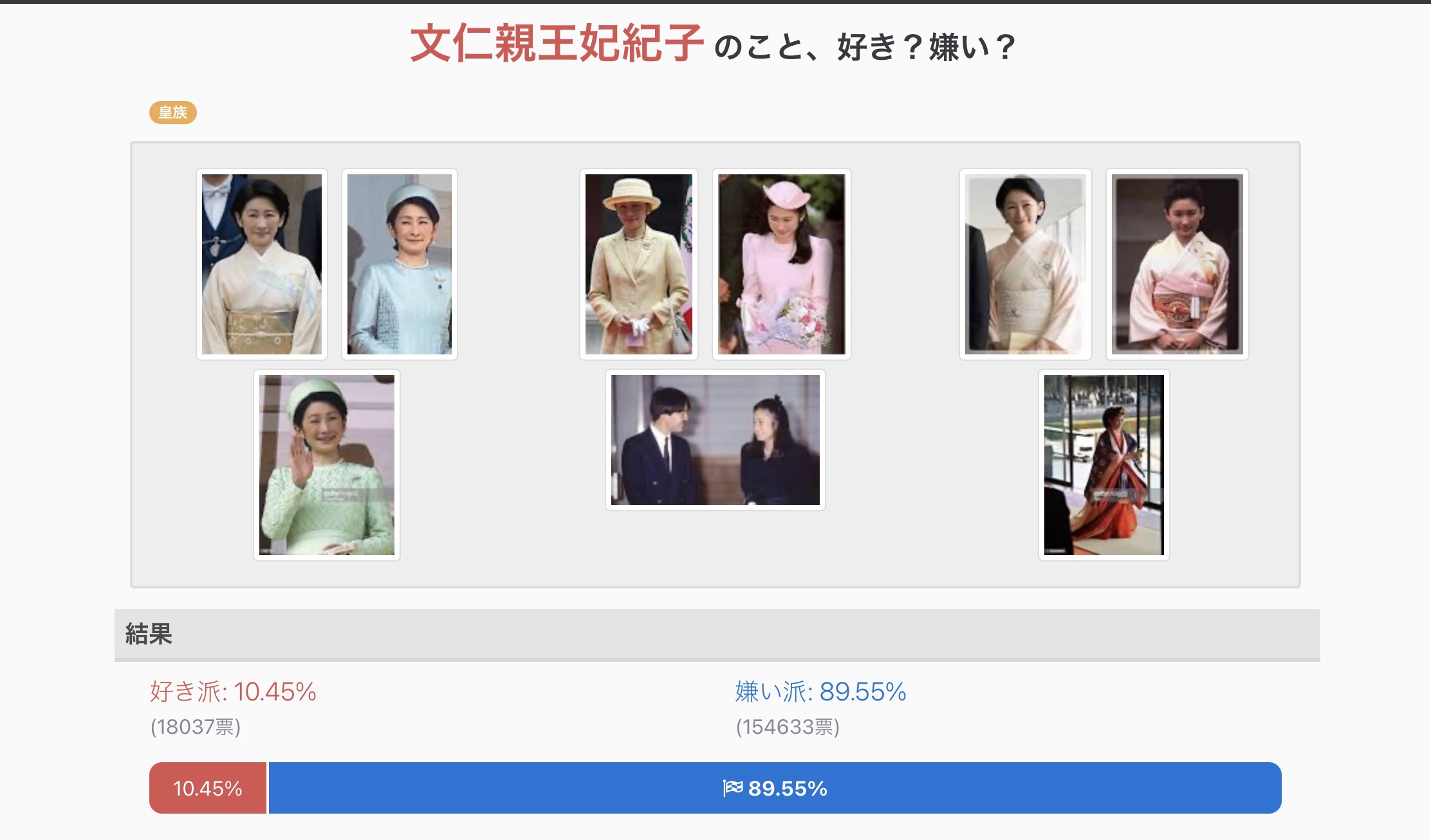Click the flag icon in blue bar
The width and height of the screenshot is (1431, 840).
(733, 788)
